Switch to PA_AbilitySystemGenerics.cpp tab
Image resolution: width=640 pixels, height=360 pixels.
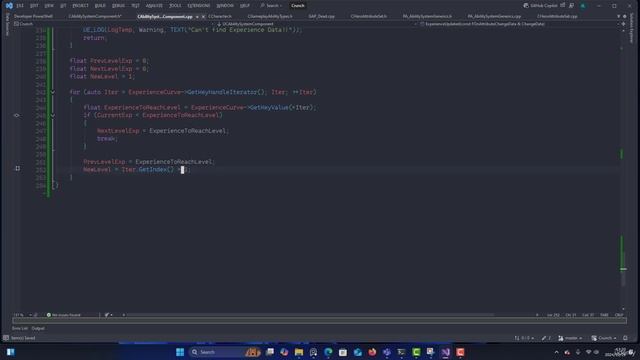tap(494, 16)
